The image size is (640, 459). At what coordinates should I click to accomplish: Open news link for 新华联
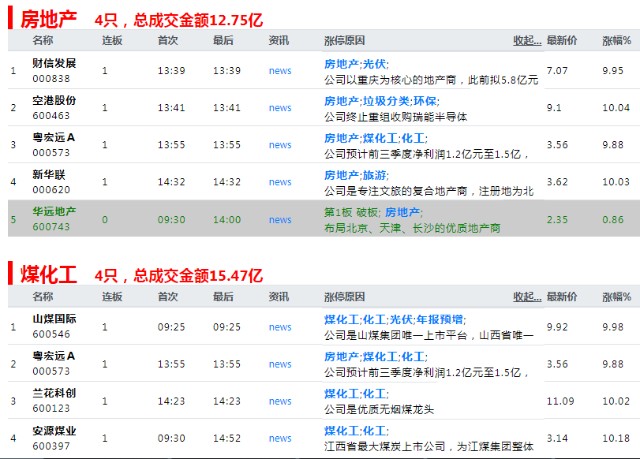280,182
